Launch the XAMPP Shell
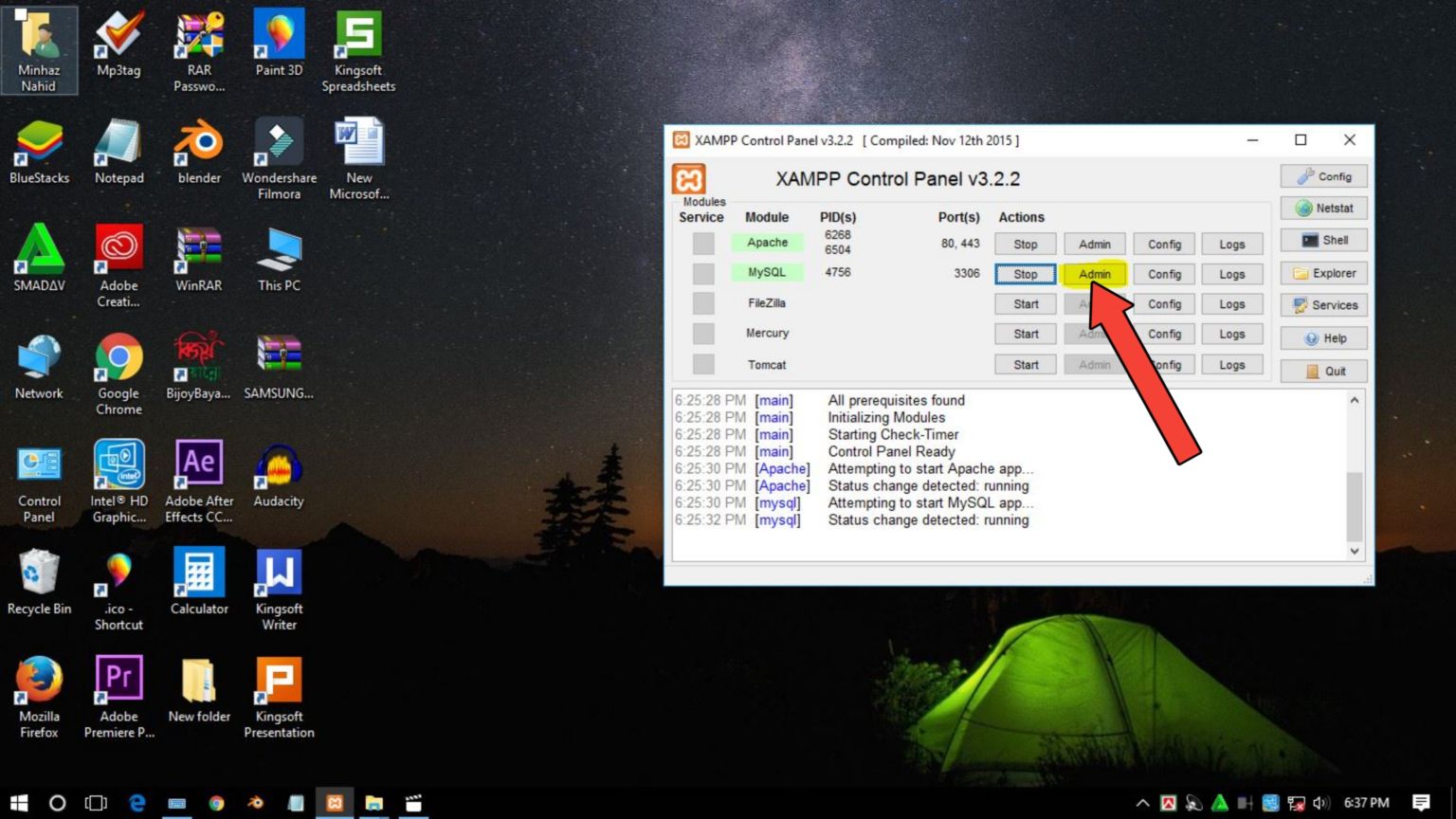This screenshot has width=1456, height=819. [x=1323, y=241]
